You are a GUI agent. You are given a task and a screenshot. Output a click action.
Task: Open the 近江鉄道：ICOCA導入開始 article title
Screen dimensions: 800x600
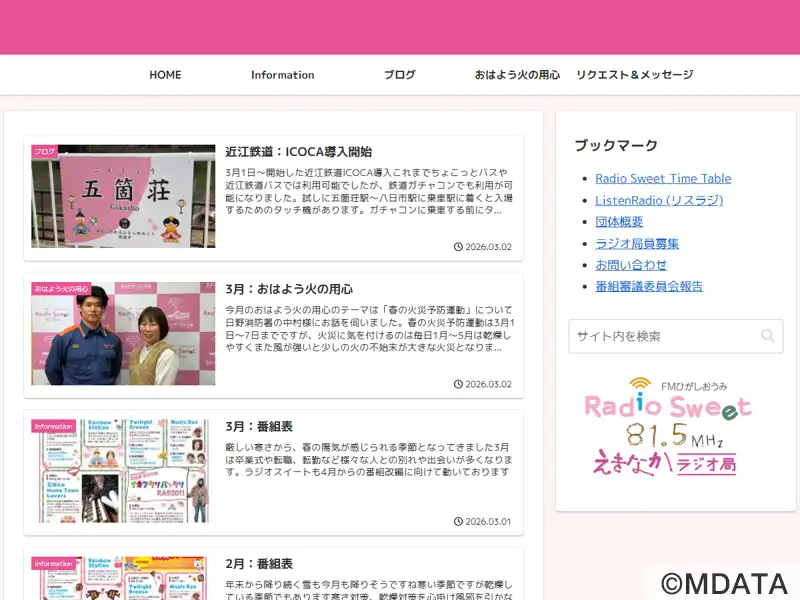click(x=298, y=152)
